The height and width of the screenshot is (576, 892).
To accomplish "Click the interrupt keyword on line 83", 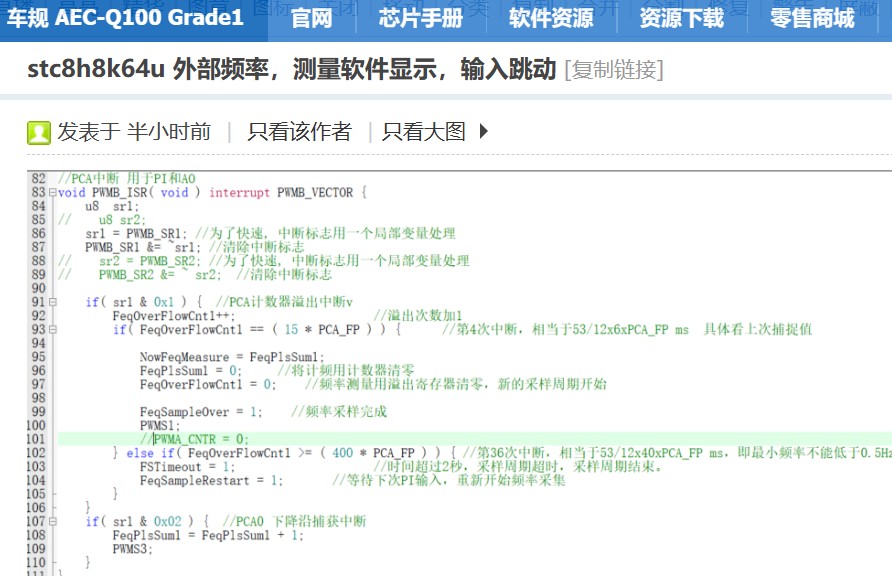I will pyautogui.click(x=239, y=193).
